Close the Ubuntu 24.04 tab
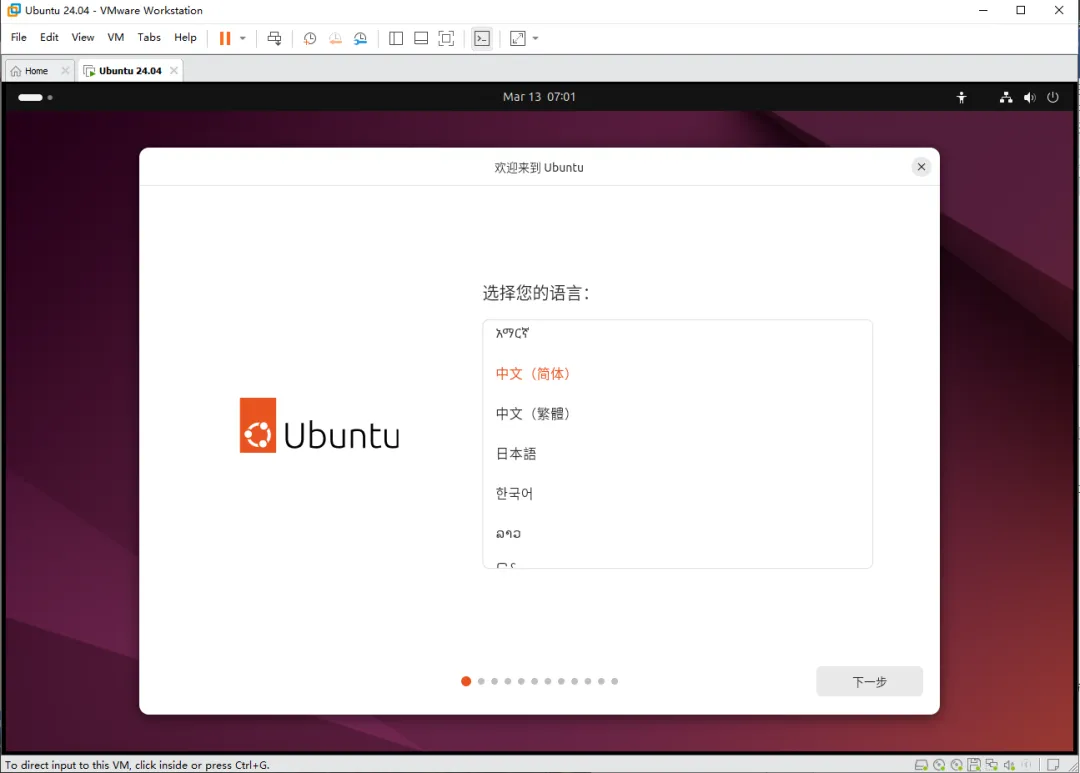 174,70
